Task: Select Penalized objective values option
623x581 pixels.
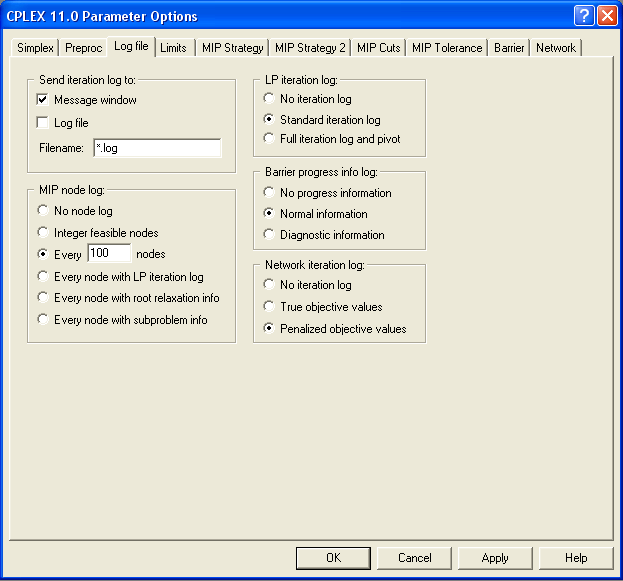Action: (269, 328)
